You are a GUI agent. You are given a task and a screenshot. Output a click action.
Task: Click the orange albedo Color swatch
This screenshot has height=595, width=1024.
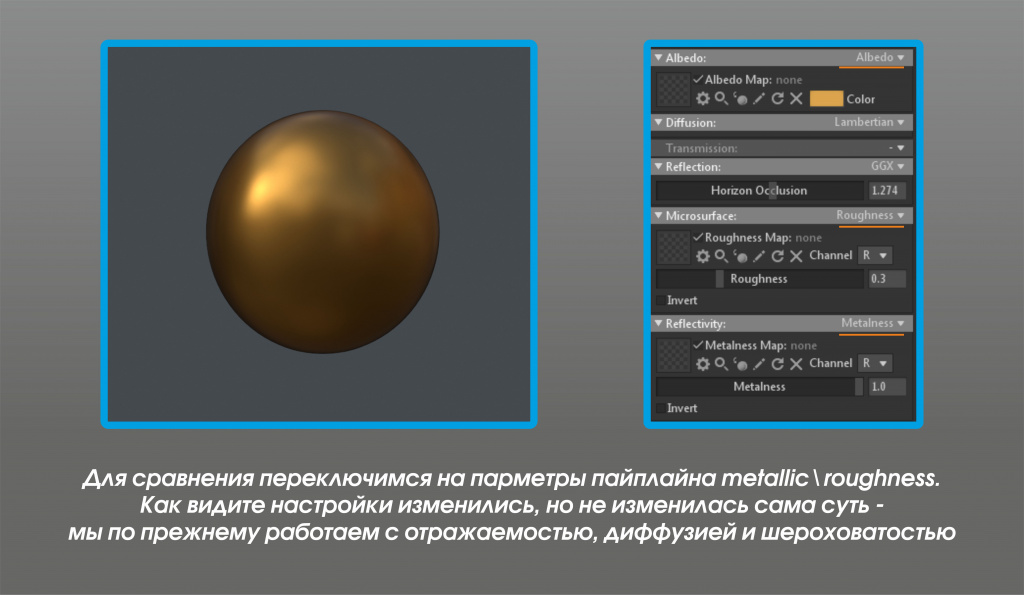click(x=826, y=99)
